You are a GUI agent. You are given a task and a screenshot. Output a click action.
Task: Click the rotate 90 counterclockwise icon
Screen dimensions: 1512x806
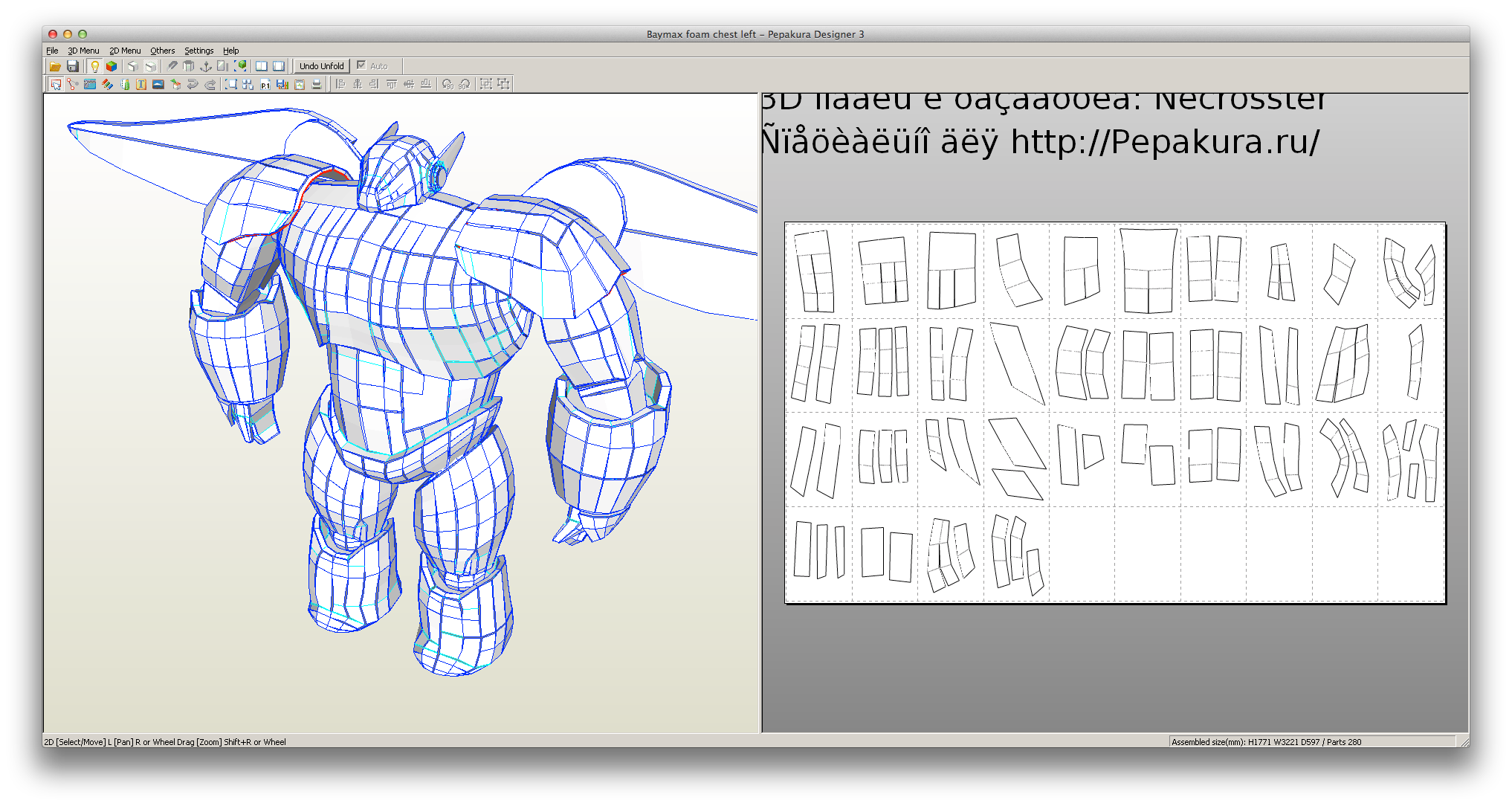tap(448, 84)
